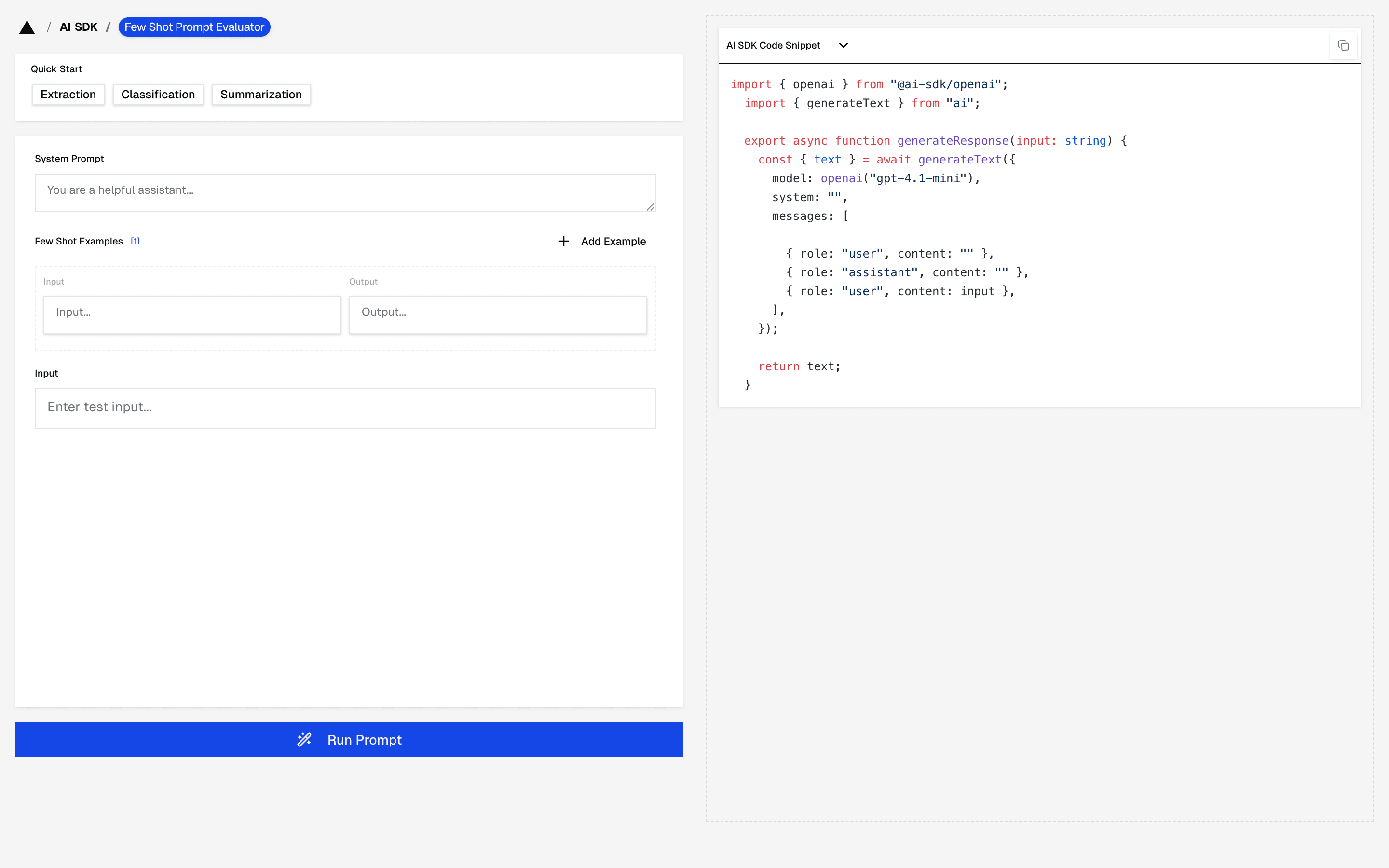1389x868 pixels.
Task: Click the magic wand icon in Run Prompt
Action: point(304,739)
